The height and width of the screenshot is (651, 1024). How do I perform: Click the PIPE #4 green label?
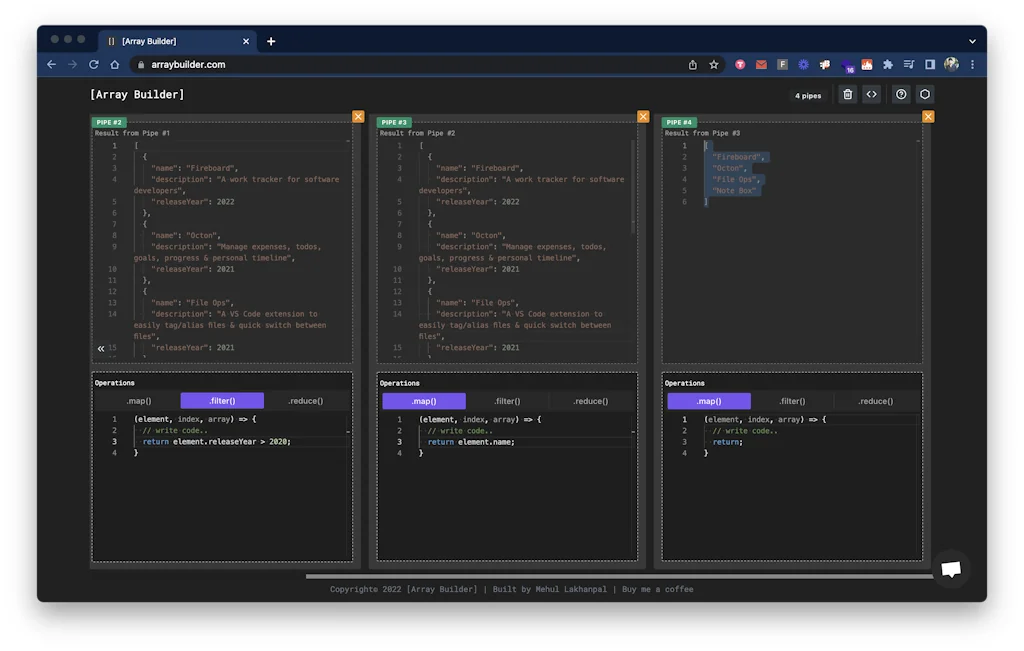pyautogui.click(x=679, y=122)
